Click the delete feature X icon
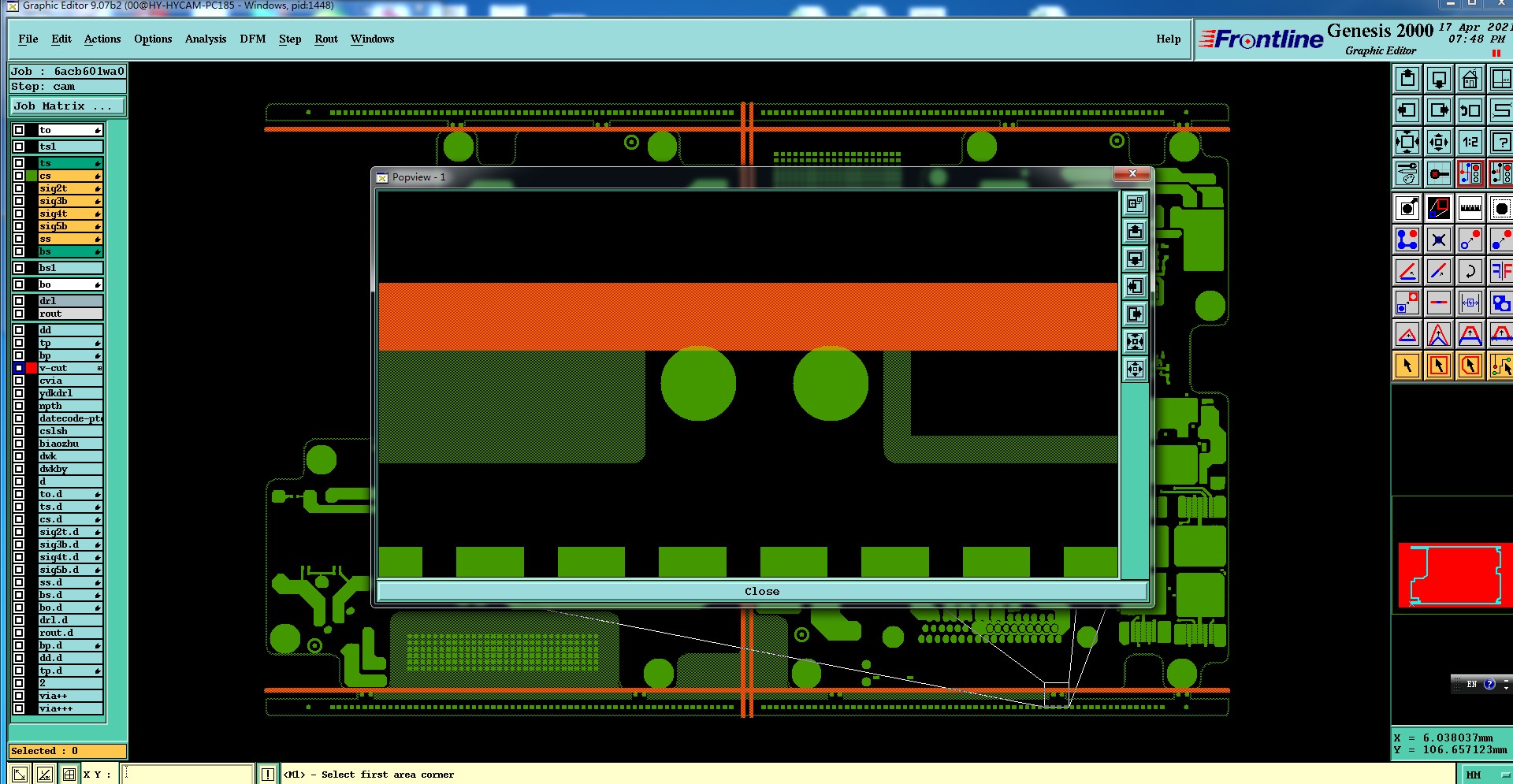The width and height of the screenshot is (1513, 784). coord(1439,240)
